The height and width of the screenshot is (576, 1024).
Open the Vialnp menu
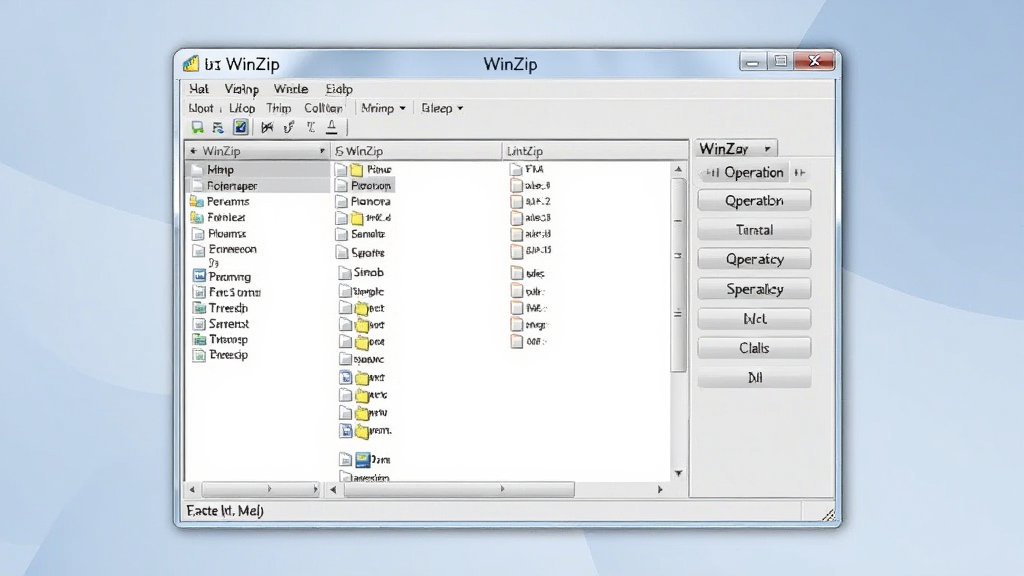[x=242, y=89]
